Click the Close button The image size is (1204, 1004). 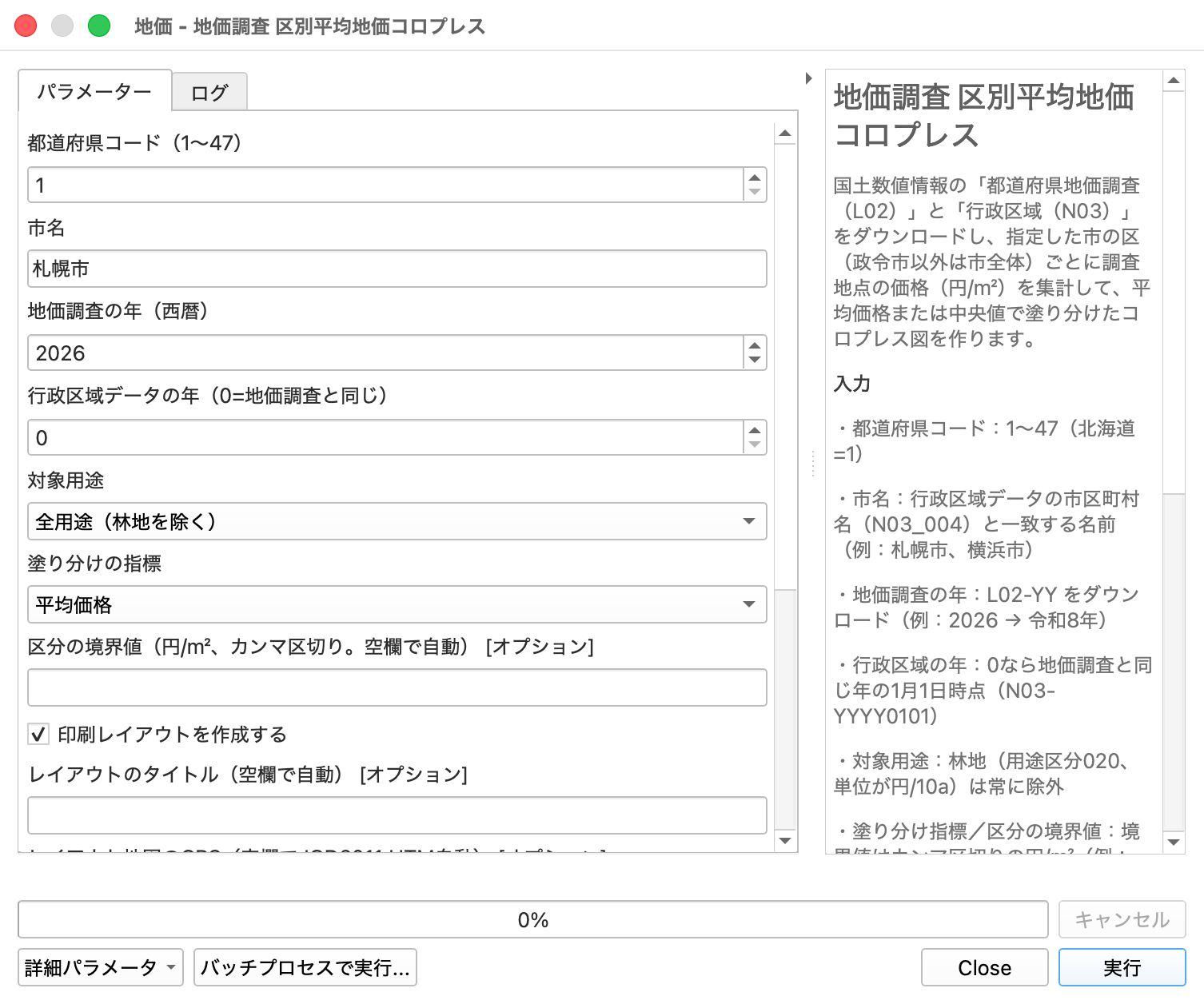pos(984,967)
